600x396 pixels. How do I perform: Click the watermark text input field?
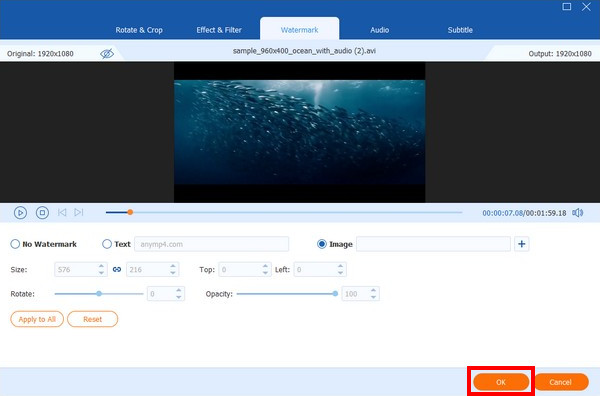click(x=212, y=244)
